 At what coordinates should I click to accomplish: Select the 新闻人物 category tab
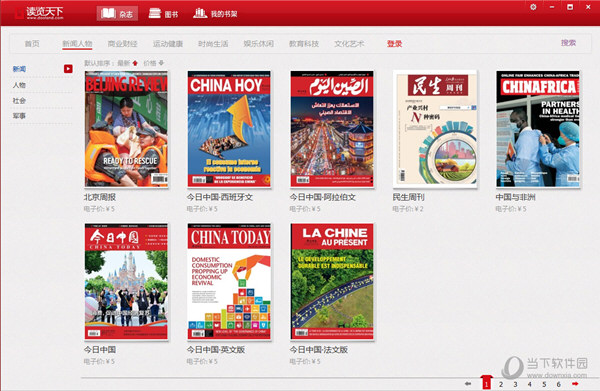point(77,44)
